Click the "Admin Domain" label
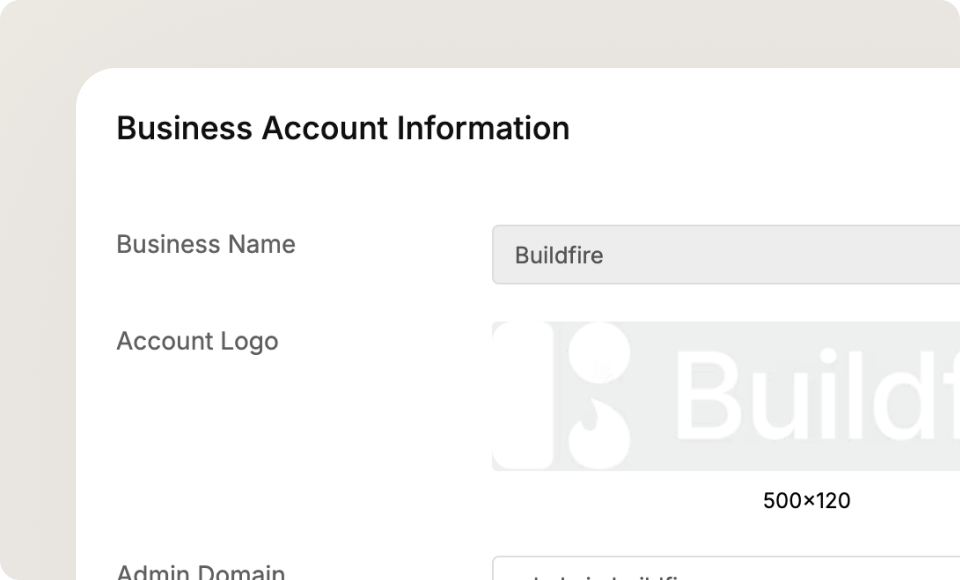 coord(201,572)
